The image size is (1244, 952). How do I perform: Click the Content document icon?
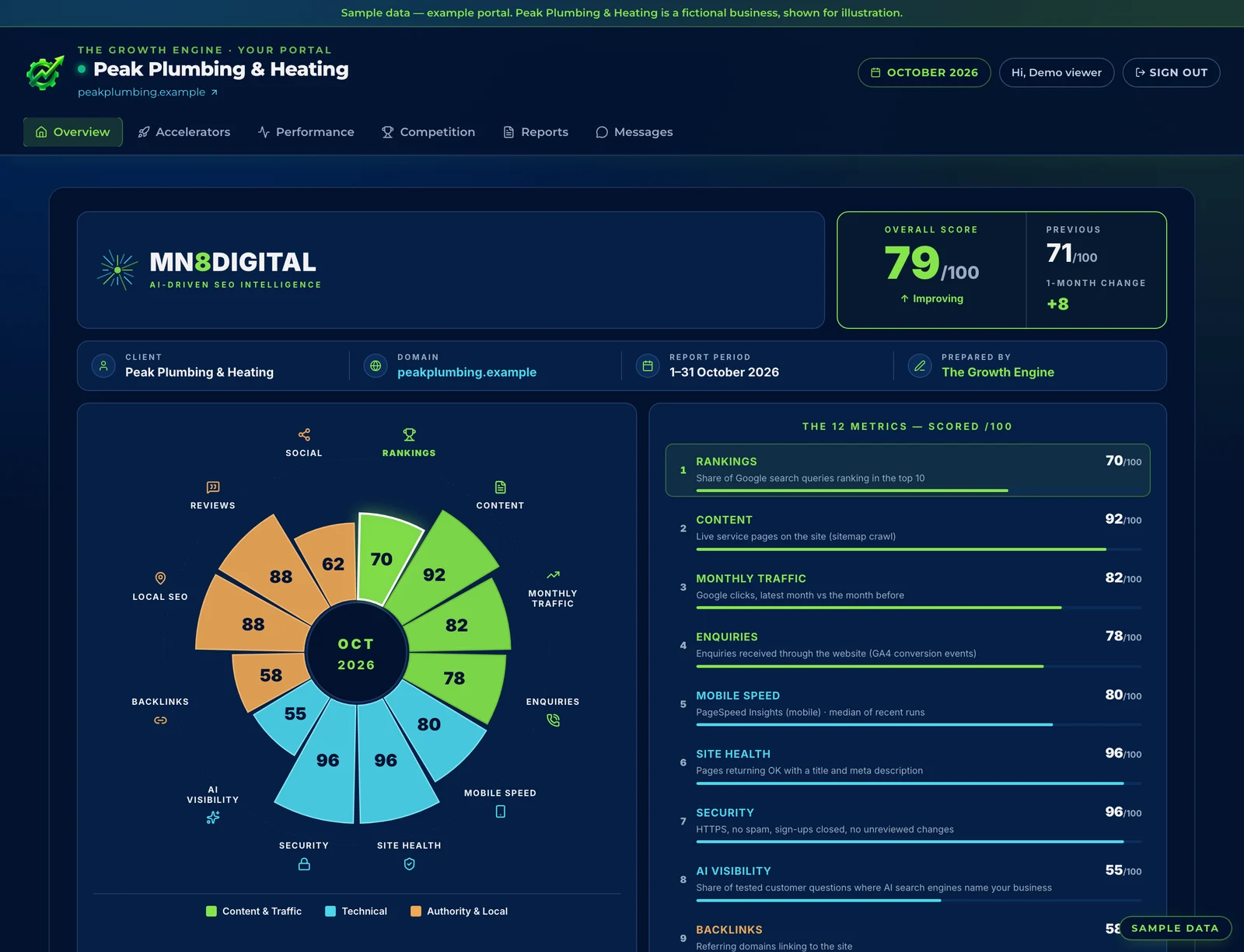tap(501, 487)
